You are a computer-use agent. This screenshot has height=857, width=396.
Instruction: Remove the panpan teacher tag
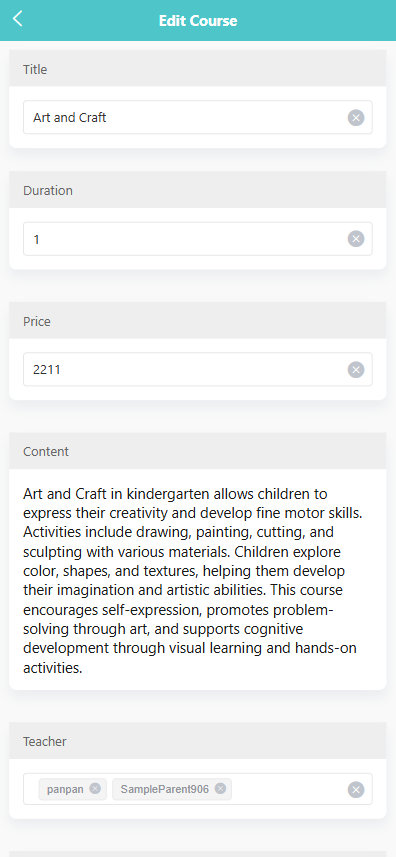click(x=95, y=789)
